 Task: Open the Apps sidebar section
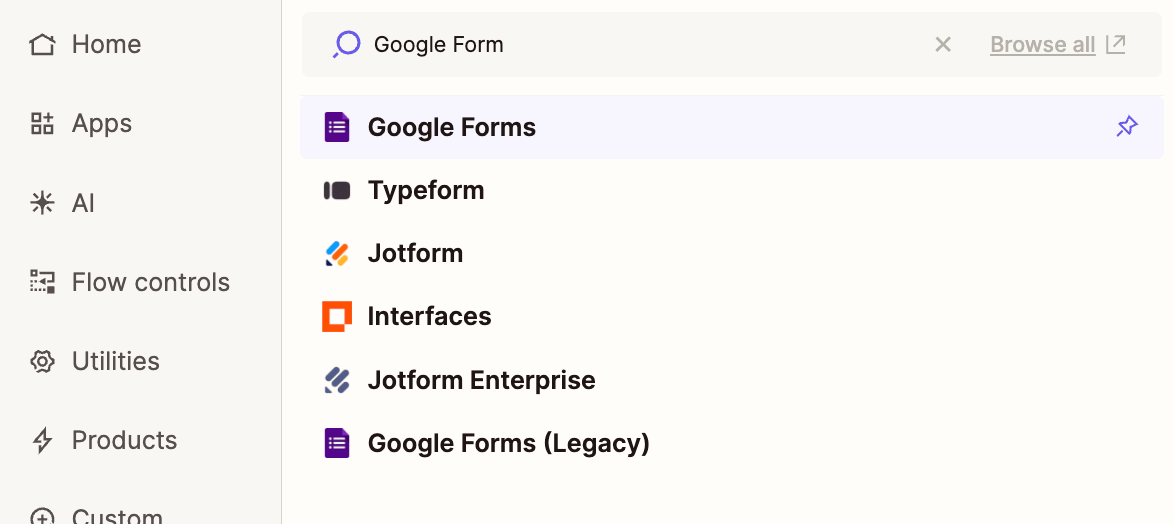point(101,124)
